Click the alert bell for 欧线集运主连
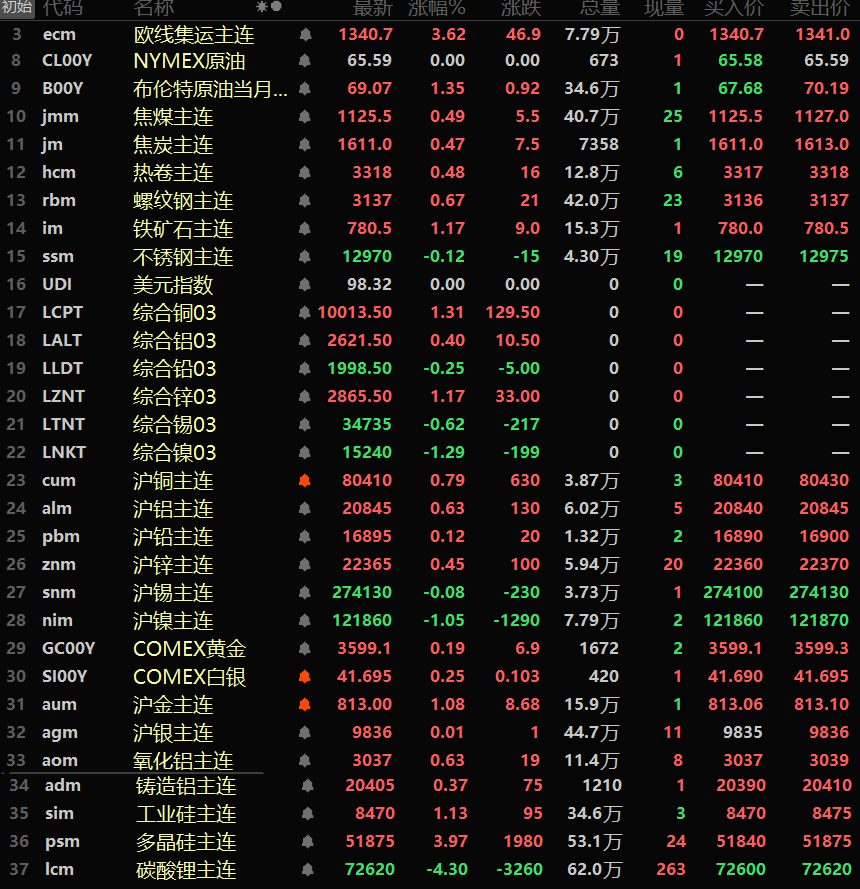This screenshot has height=889, width=860. point(304,35)
